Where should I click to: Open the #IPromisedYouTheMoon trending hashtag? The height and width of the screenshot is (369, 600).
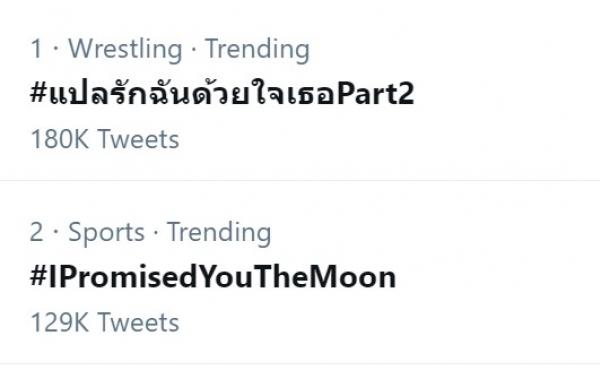click(213, 277)
